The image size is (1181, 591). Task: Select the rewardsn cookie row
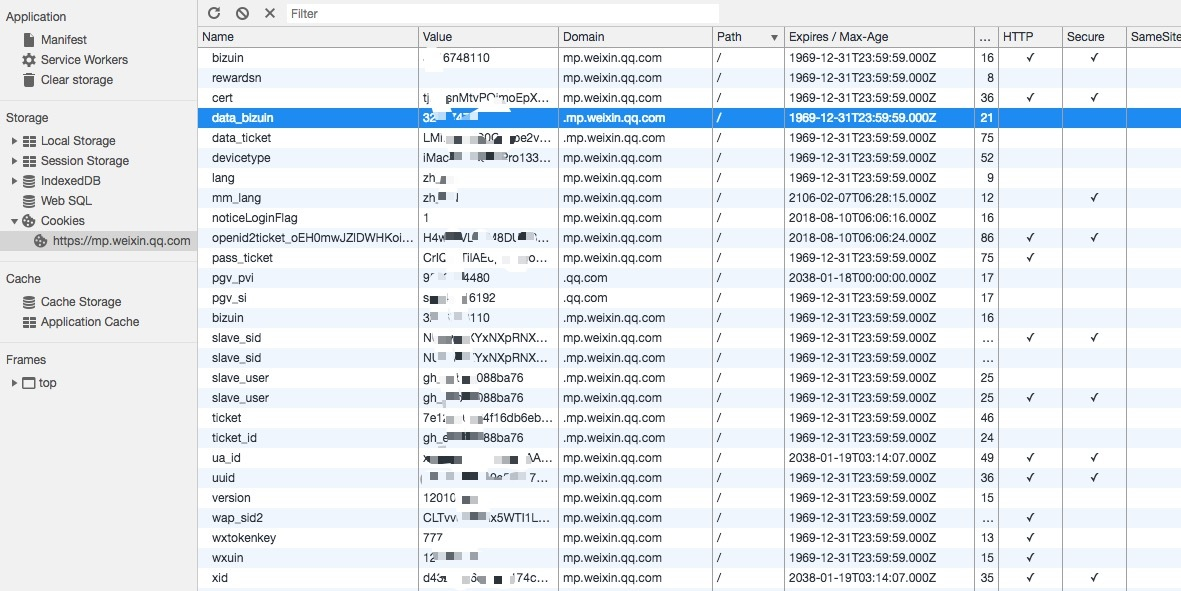[689, 78]
